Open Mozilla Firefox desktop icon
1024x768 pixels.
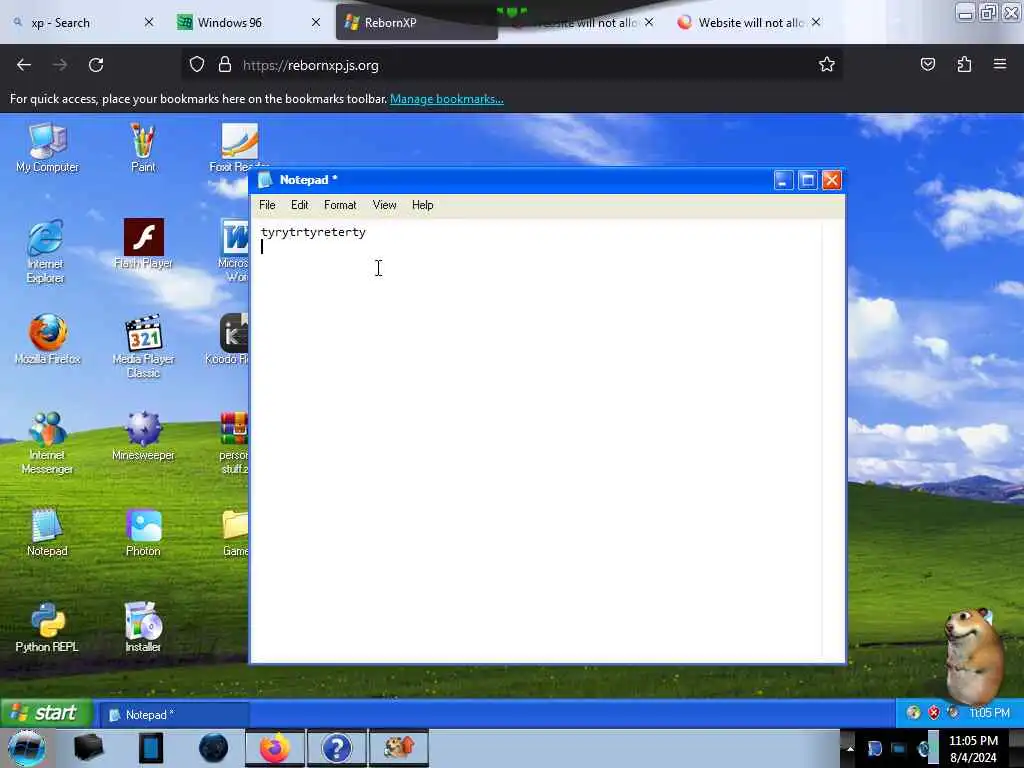(x=47, y=340)
